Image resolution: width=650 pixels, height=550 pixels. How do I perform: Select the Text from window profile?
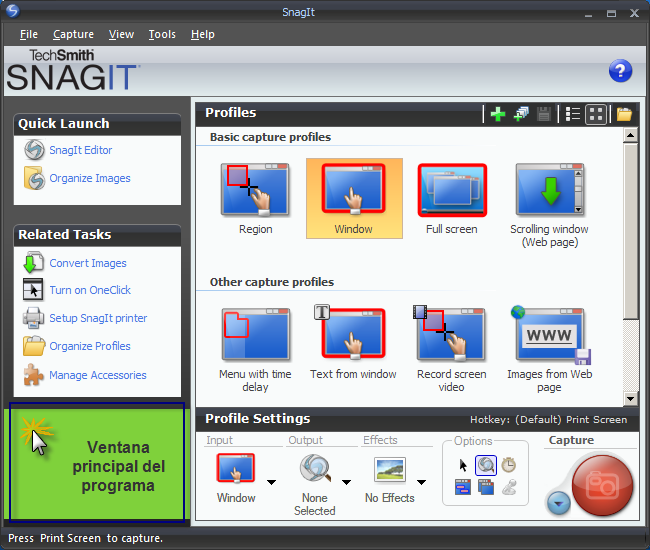(x=353, y=343)
